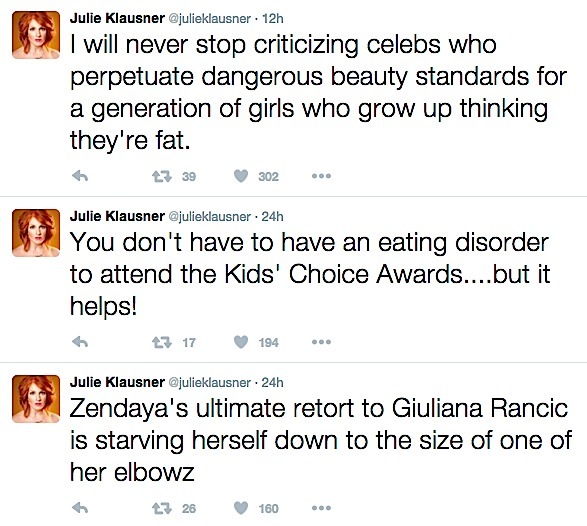Viewport: 587px width, 526px height.
Task: Open Julie Klausner's avatar on the third tweet
Action: (x=36, y=399)
